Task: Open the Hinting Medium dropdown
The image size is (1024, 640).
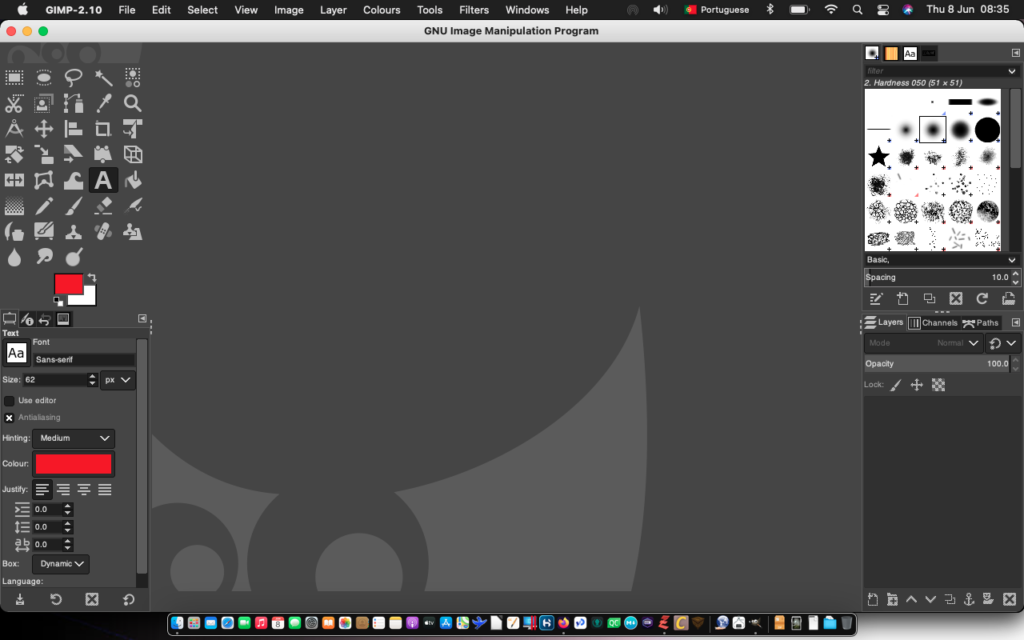Action: tap(74, 438)
